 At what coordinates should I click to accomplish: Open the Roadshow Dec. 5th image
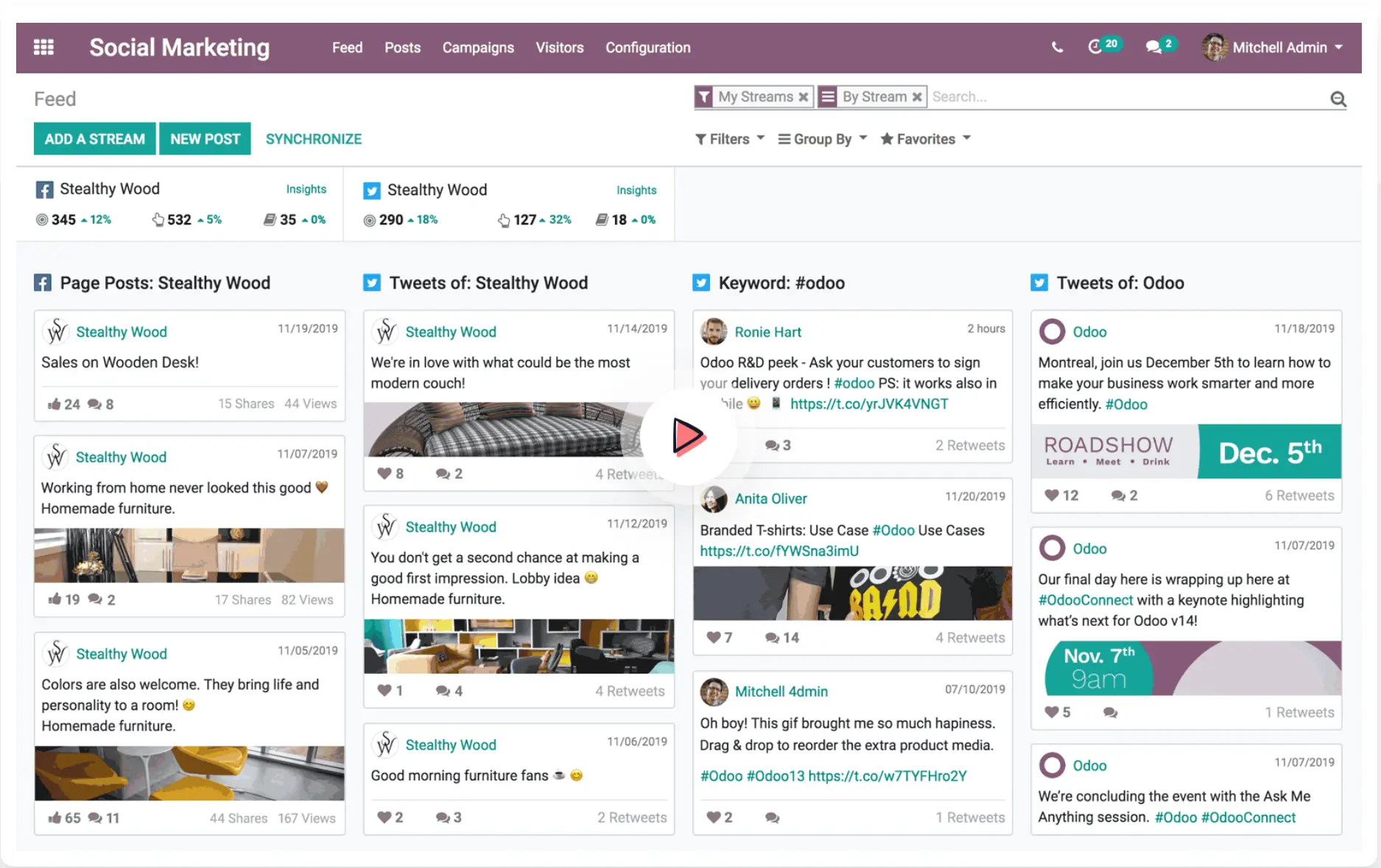[1186, 451]
